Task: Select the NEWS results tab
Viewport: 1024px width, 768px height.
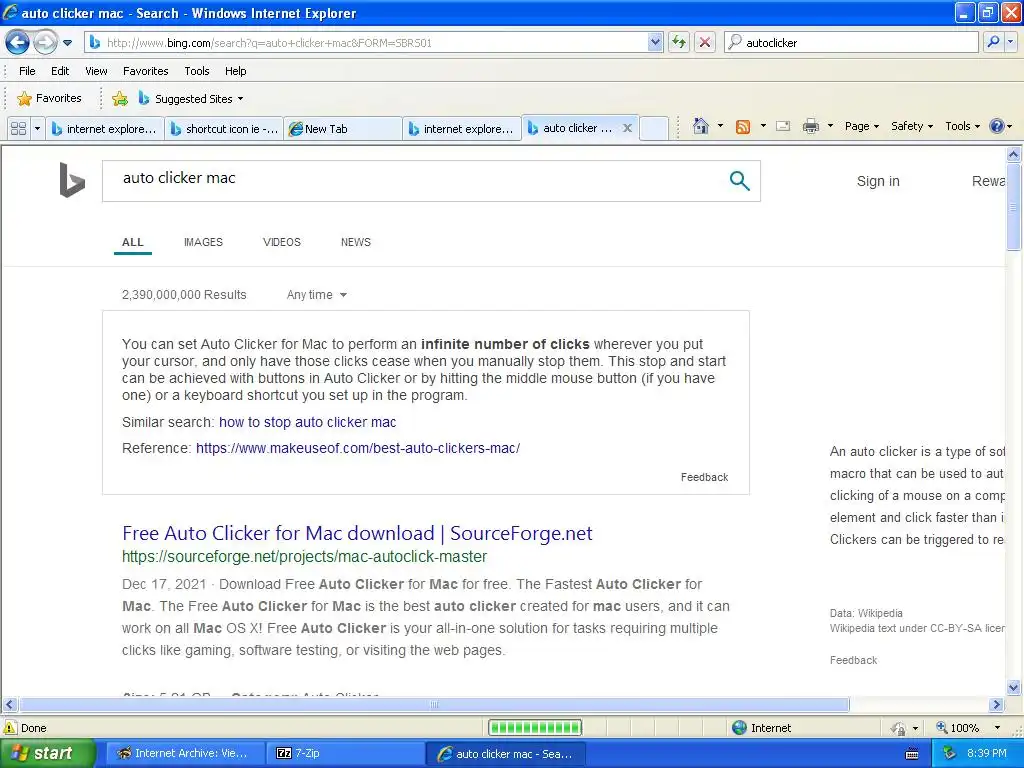Action: click(x=355, y=242)
